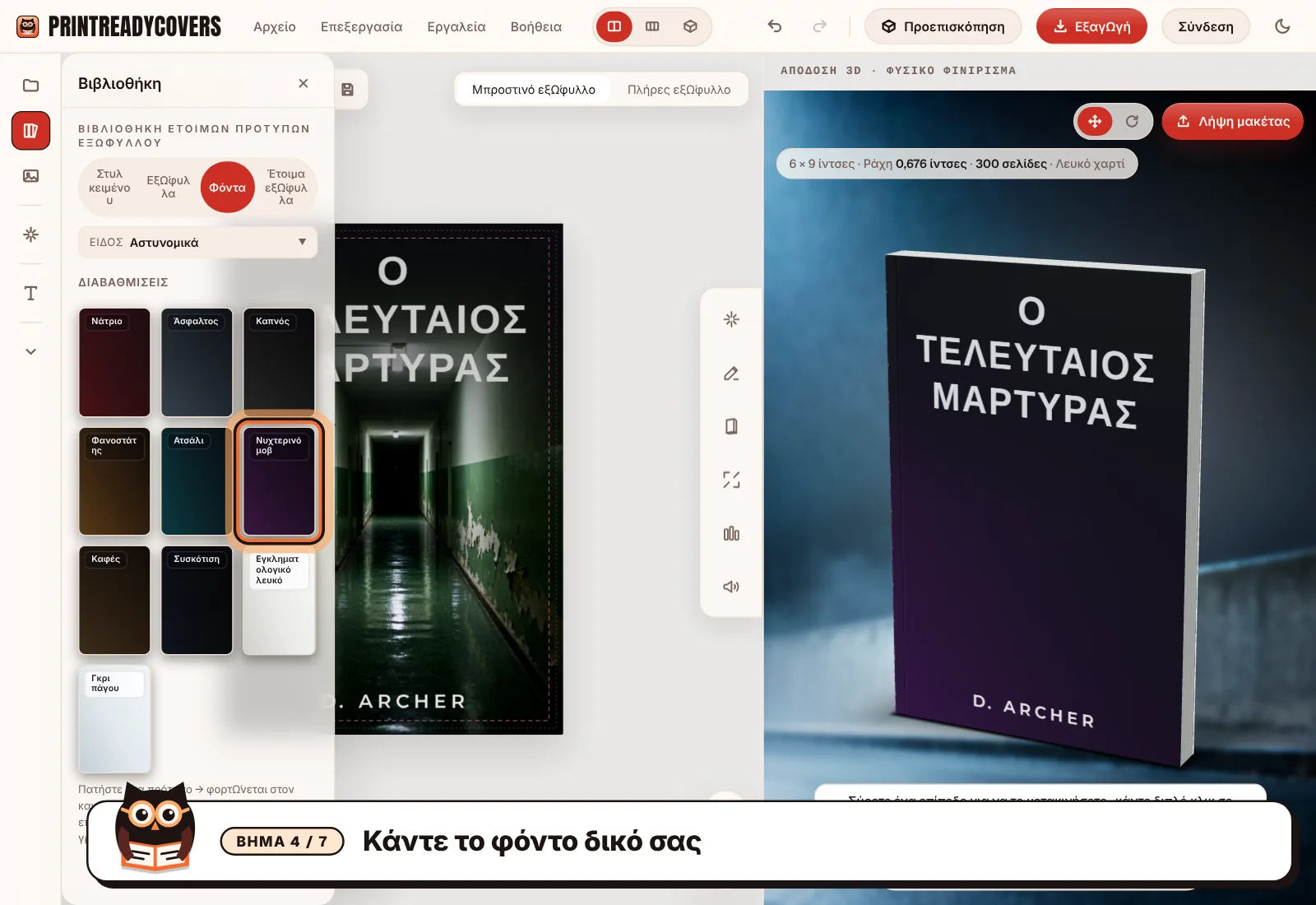
Task: Switch to three-column layout view icon
Action: click(652, 26)
